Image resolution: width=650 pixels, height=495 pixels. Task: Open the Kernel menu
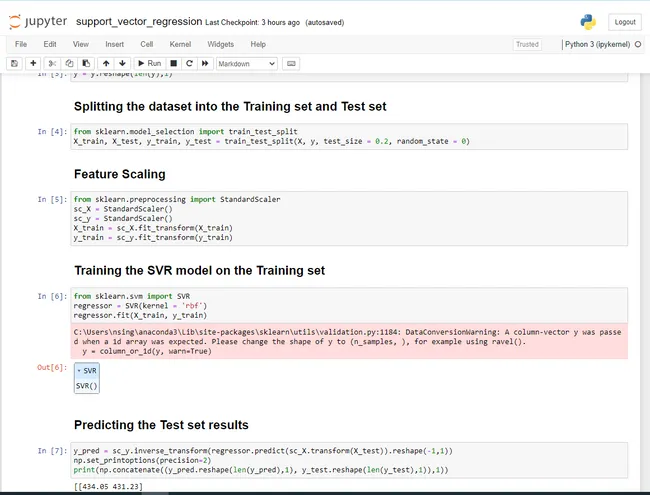[180, 44]
